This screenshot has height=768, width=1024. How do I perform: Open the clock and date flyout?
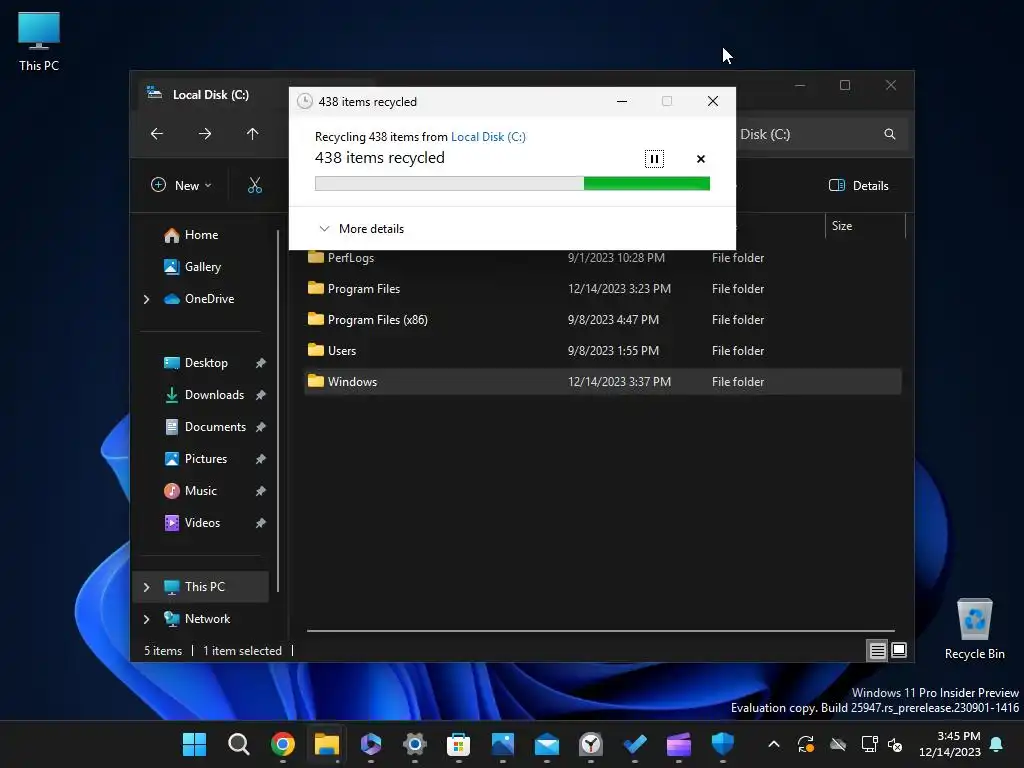[950, 744]
